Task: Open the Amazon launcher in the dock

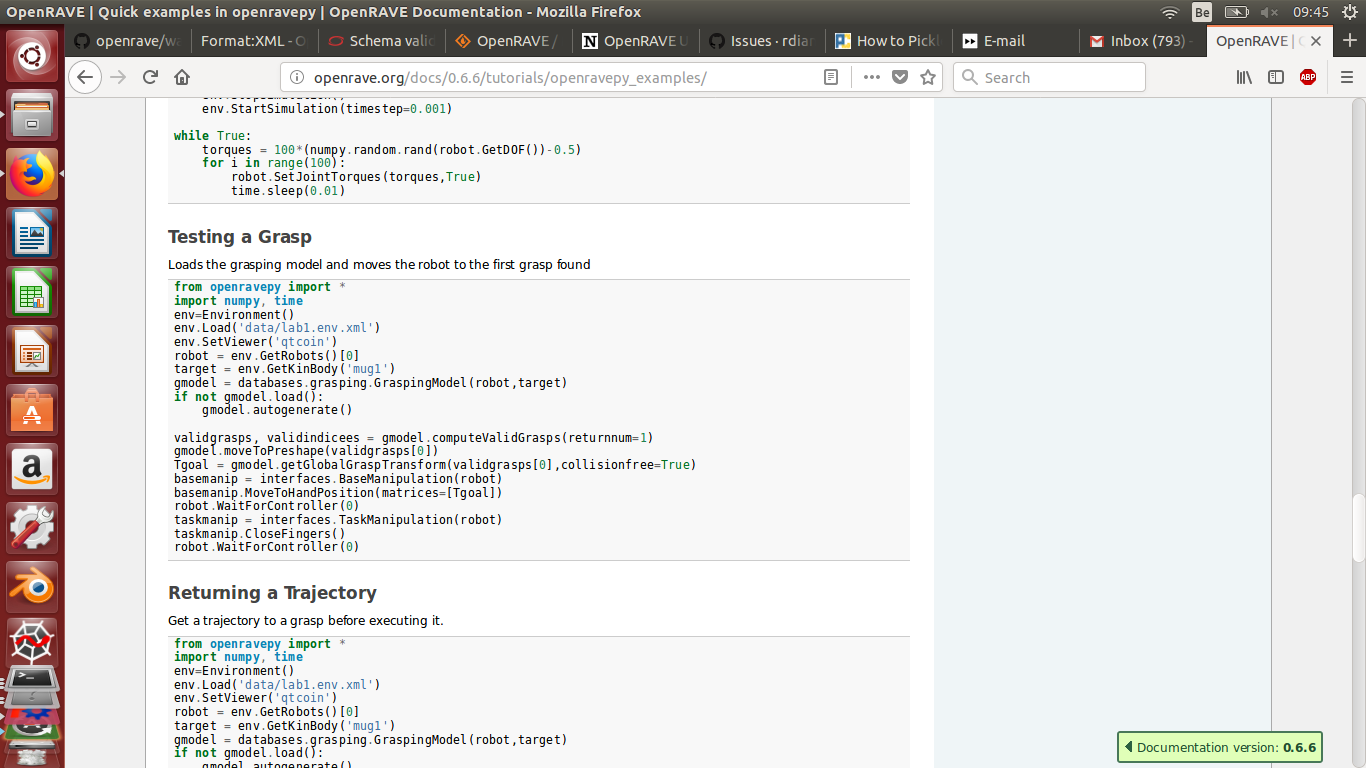Action: (x=32, y=470)
